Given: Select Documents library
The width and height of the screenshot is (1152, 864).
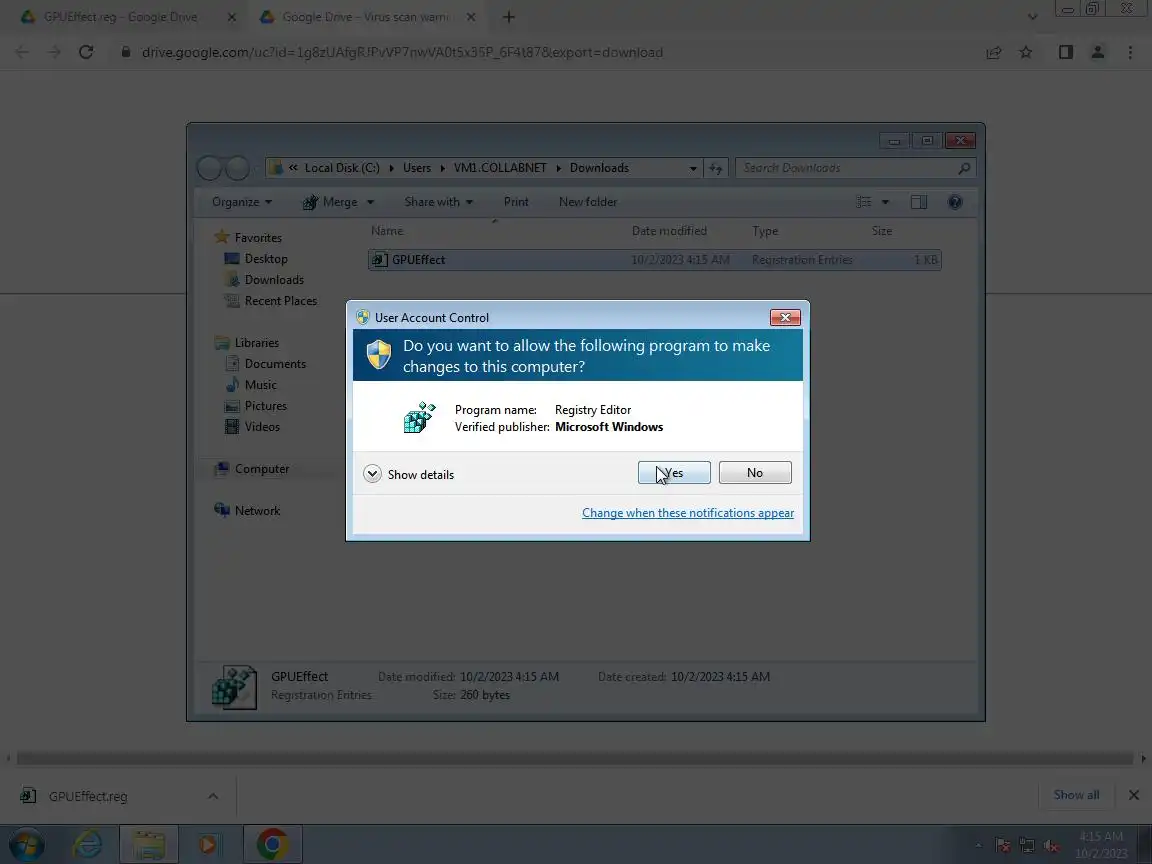Looking at the screenshot, I should 275,364.
